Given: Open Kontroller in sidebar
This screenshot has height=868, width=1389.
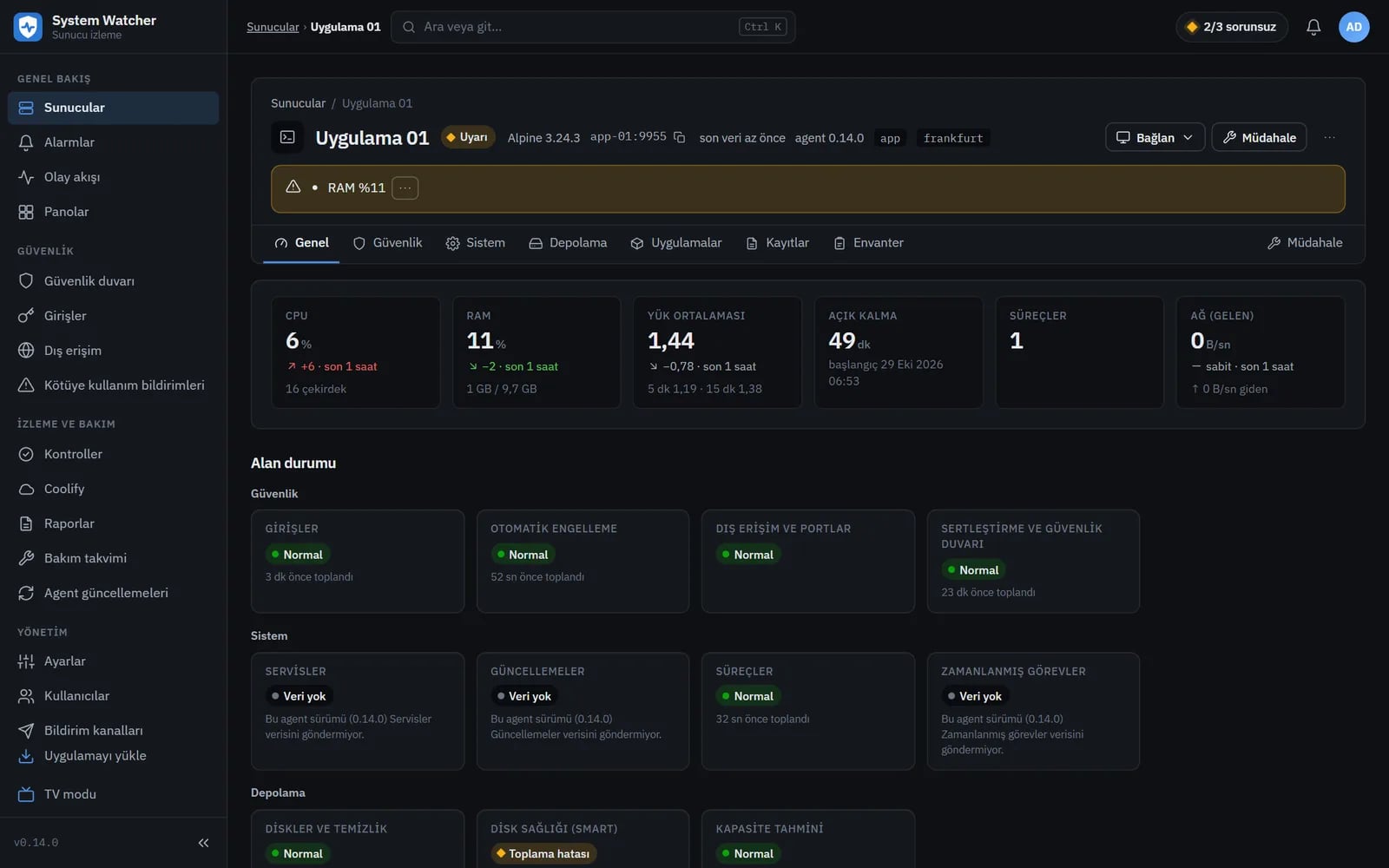Looking at the screenshot, I should (113, 454).
